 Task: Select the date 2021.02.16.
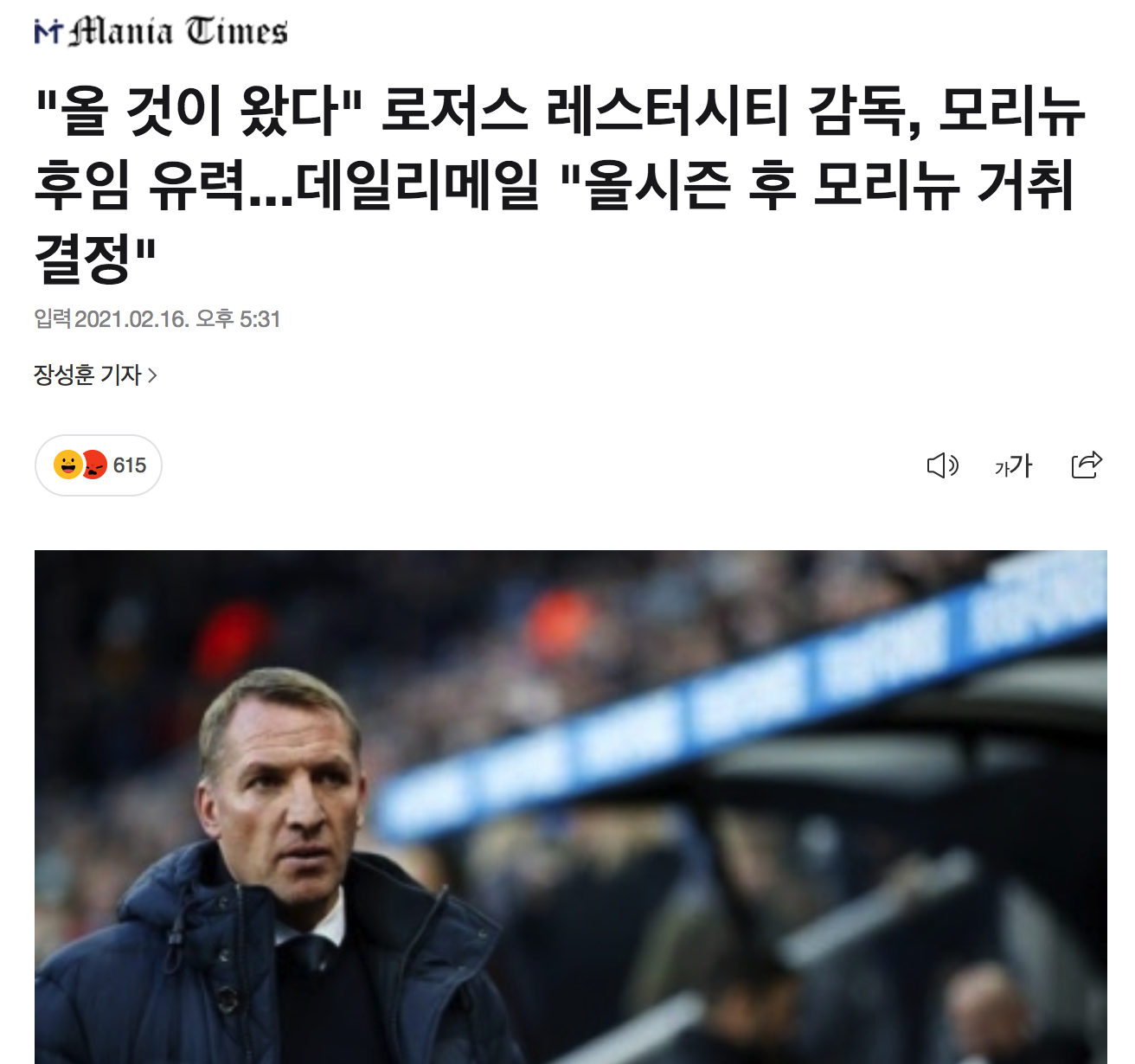click(x=131, y=319)
